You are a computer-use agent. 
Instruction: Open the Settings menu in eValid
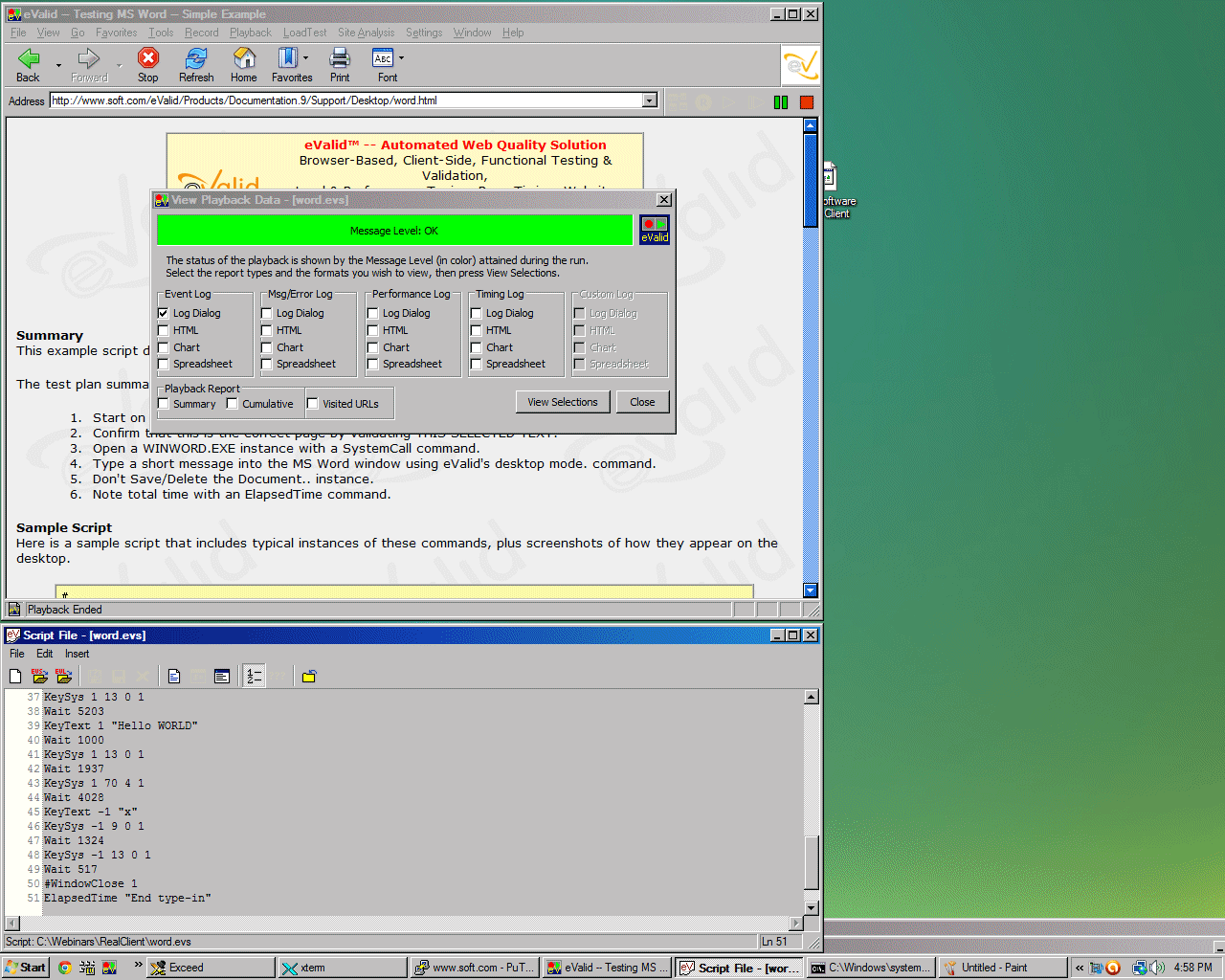pyautogui.click(x=424, y=33)
